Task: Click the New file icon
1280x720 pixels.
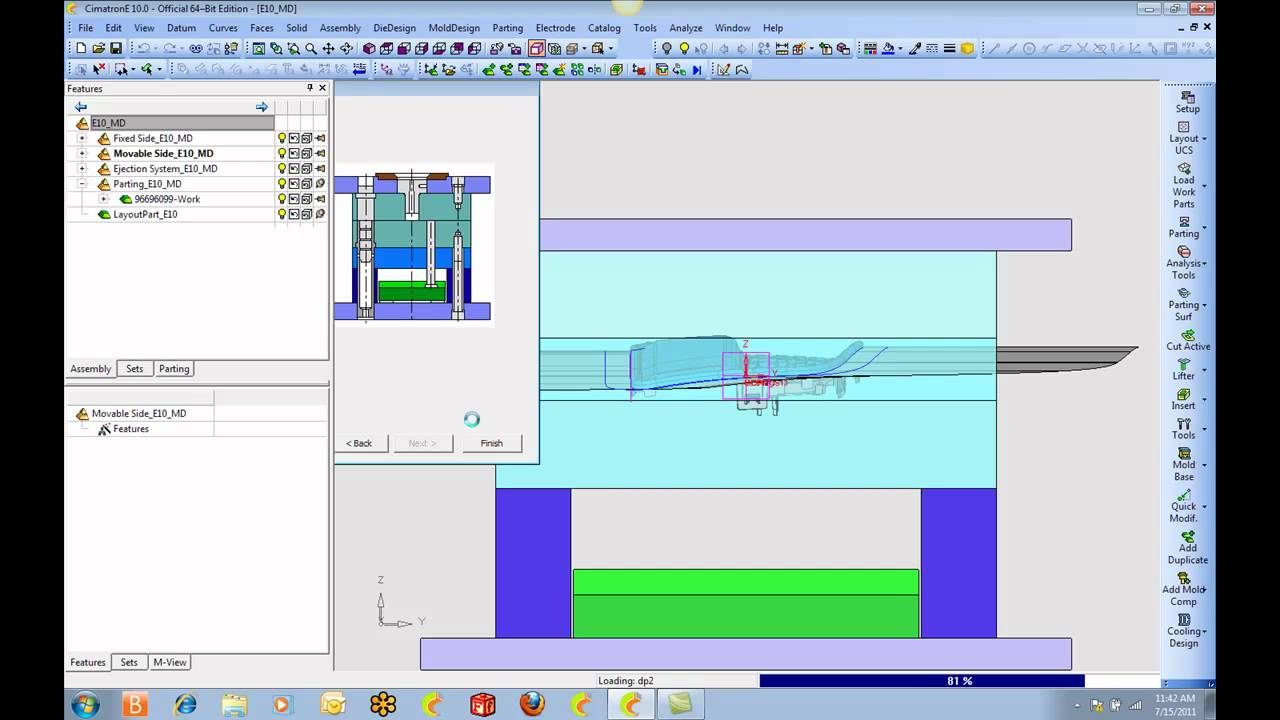Action: click(81, 48)
